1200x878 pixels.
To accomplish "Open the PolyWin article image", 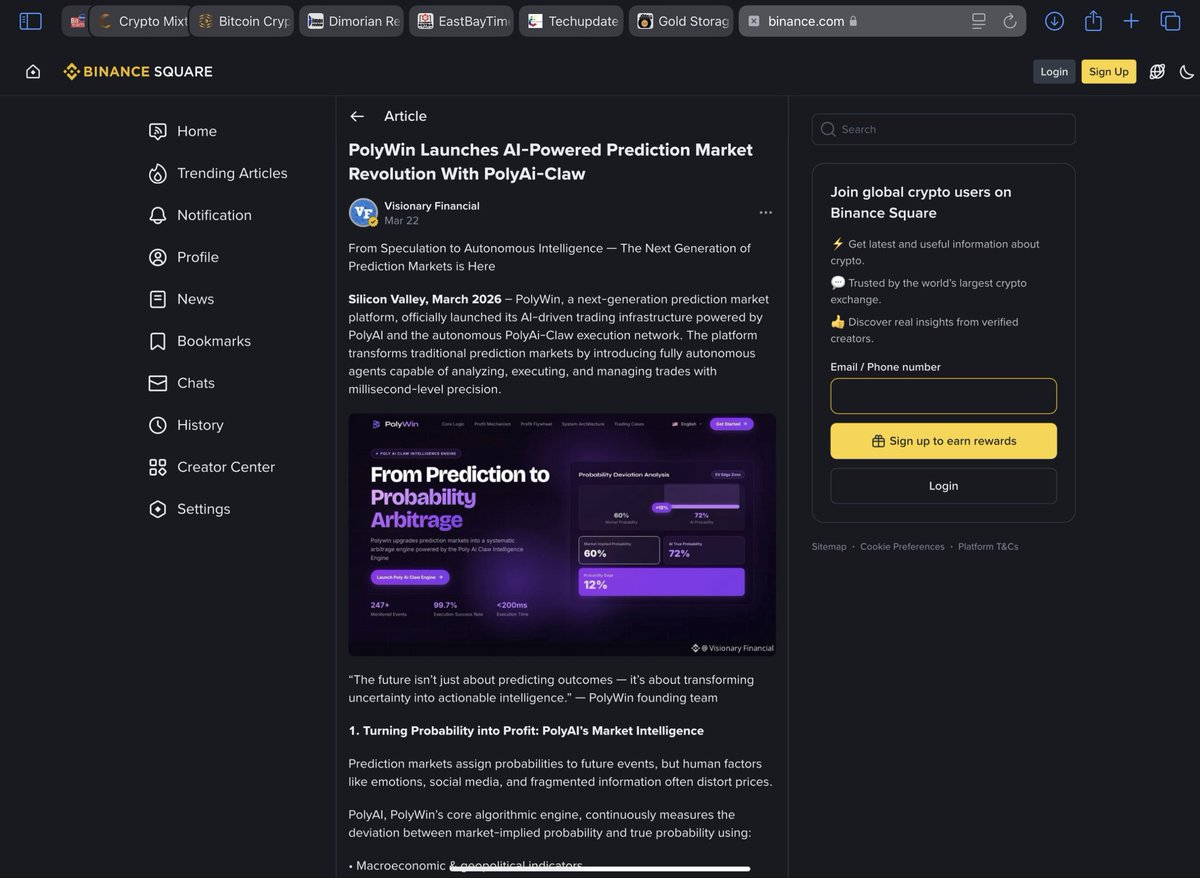I will point(562,535).
